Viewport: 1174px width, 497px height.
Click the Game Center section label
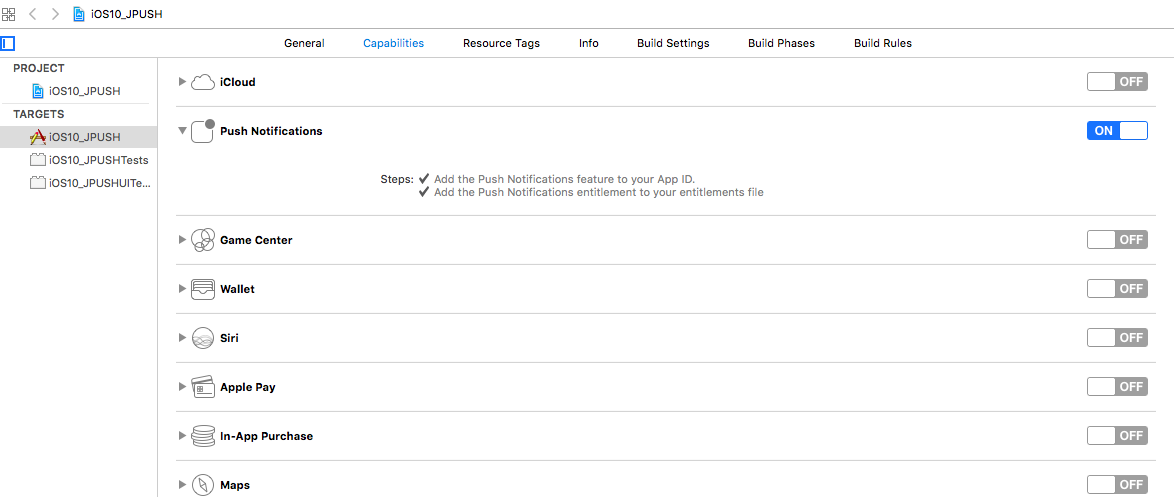pos(256,240)
